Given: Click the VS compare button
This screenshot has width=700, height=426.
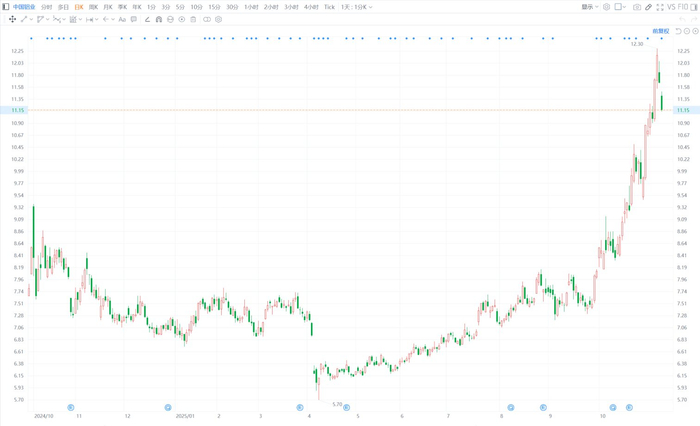Looking at the screenshot, I should click(671, 7).
